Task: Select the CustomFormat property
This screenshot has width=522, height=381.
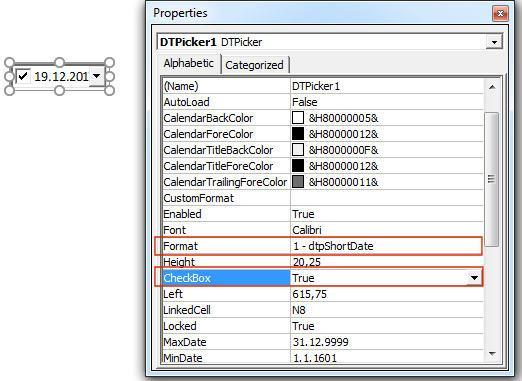Action: (199, 198)
